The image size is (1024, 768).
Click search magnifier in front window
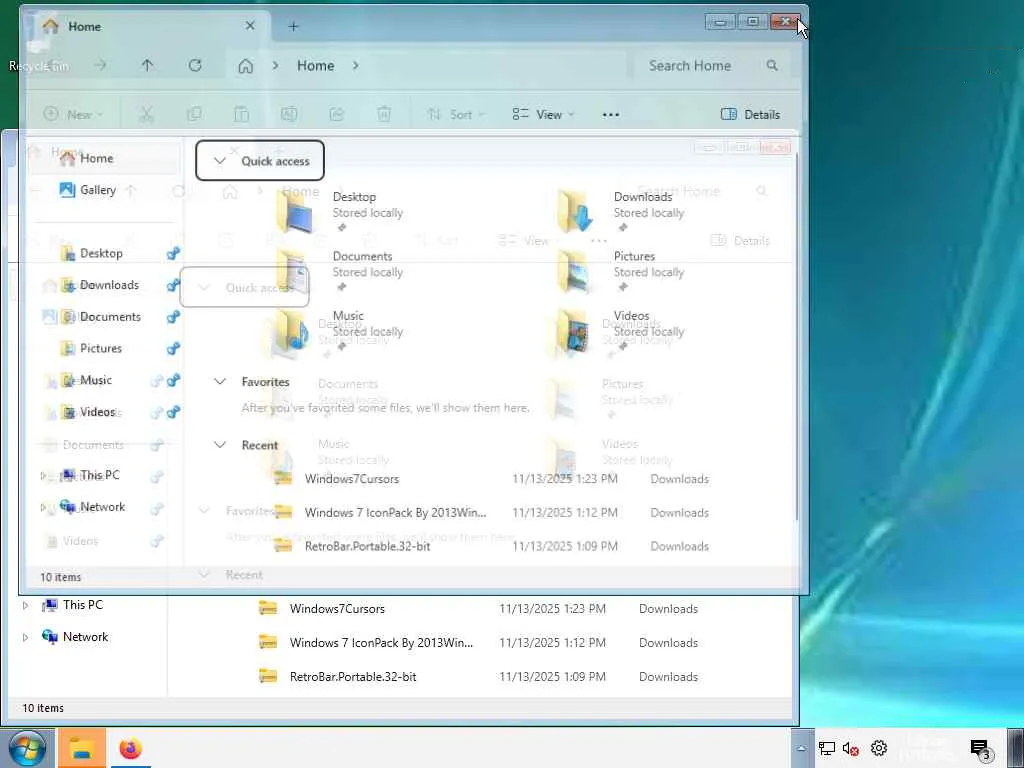pyautogui.click(x=772, y=65)
